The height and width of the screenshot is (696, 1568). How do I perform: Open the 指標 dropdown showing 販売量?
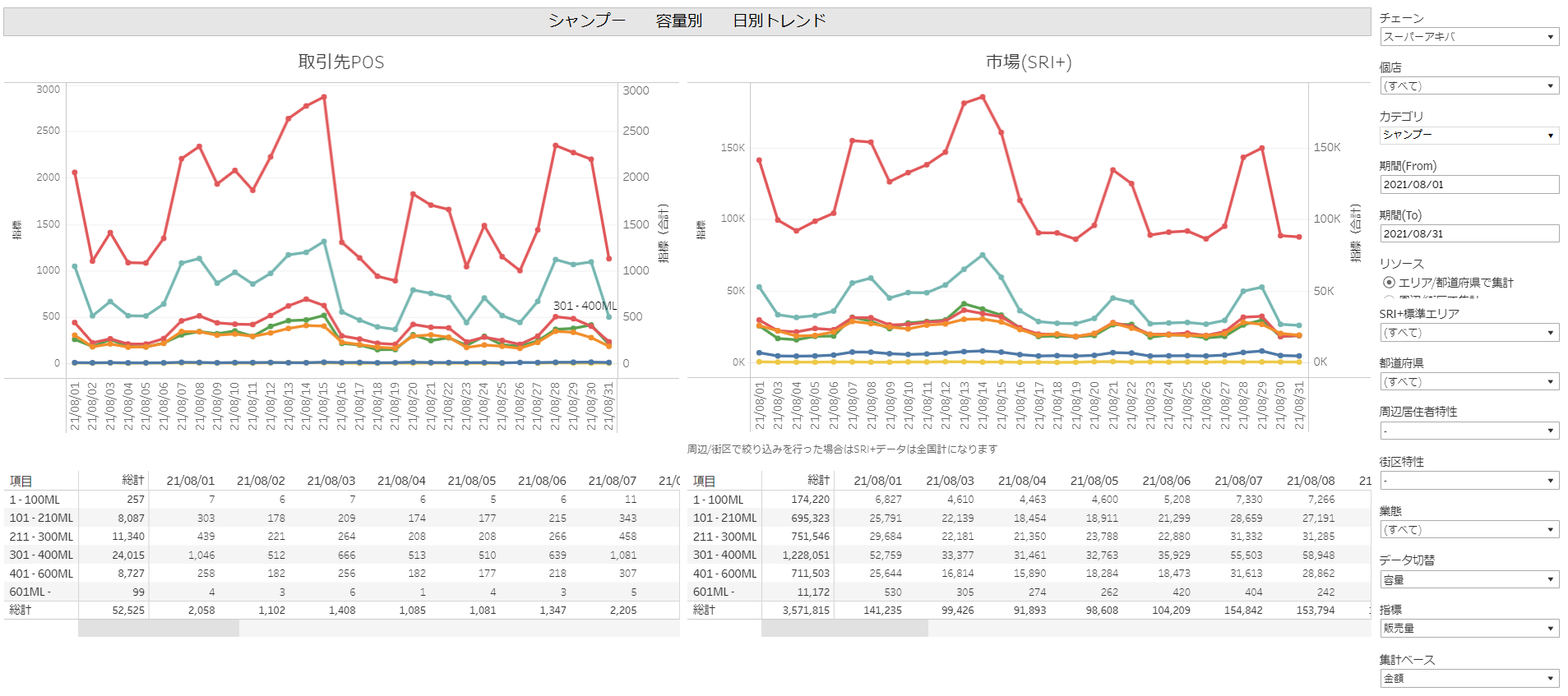click(1469, 629)
